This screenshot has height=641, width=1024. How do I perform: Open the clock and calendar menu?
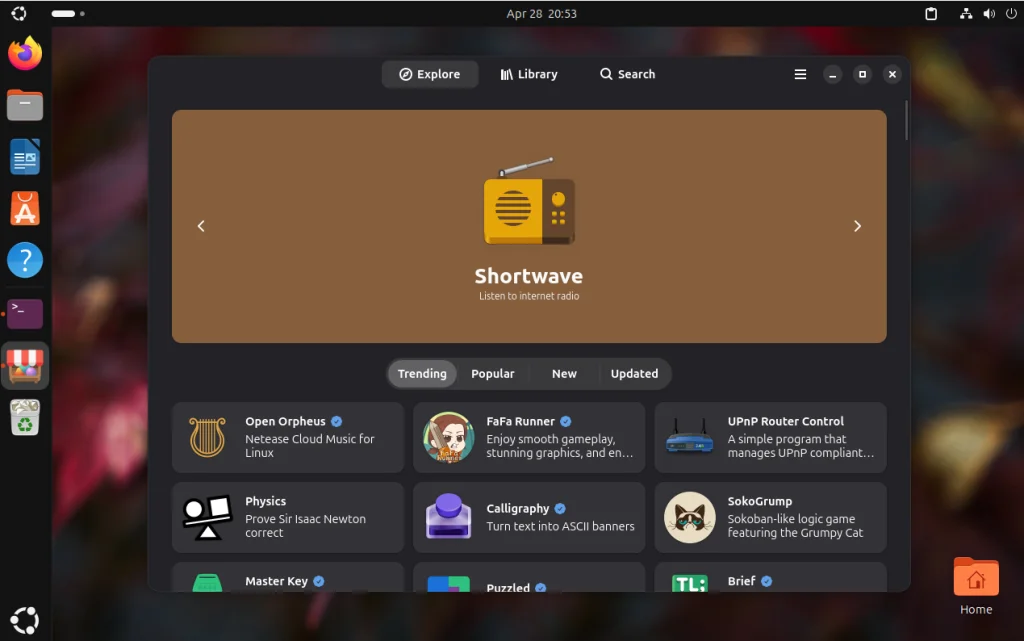coord(541,14)
